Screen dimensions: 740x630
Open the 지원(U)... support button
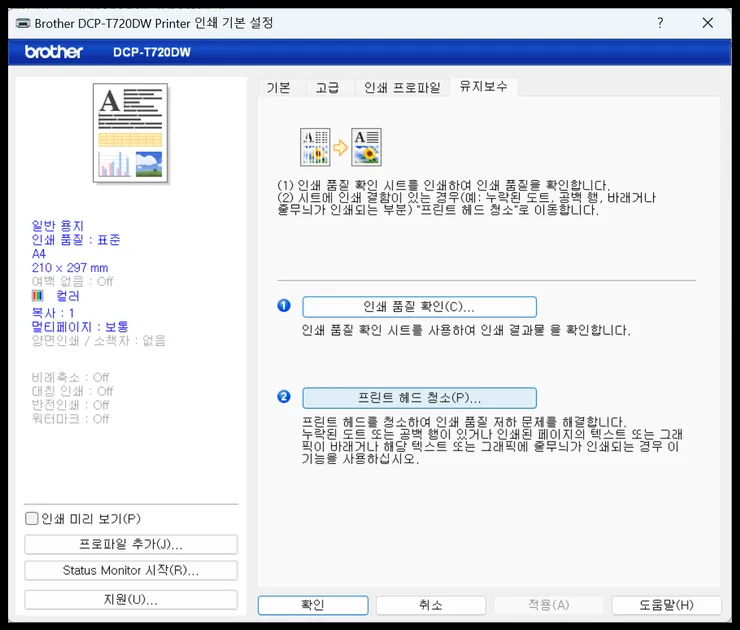point(131,599)
